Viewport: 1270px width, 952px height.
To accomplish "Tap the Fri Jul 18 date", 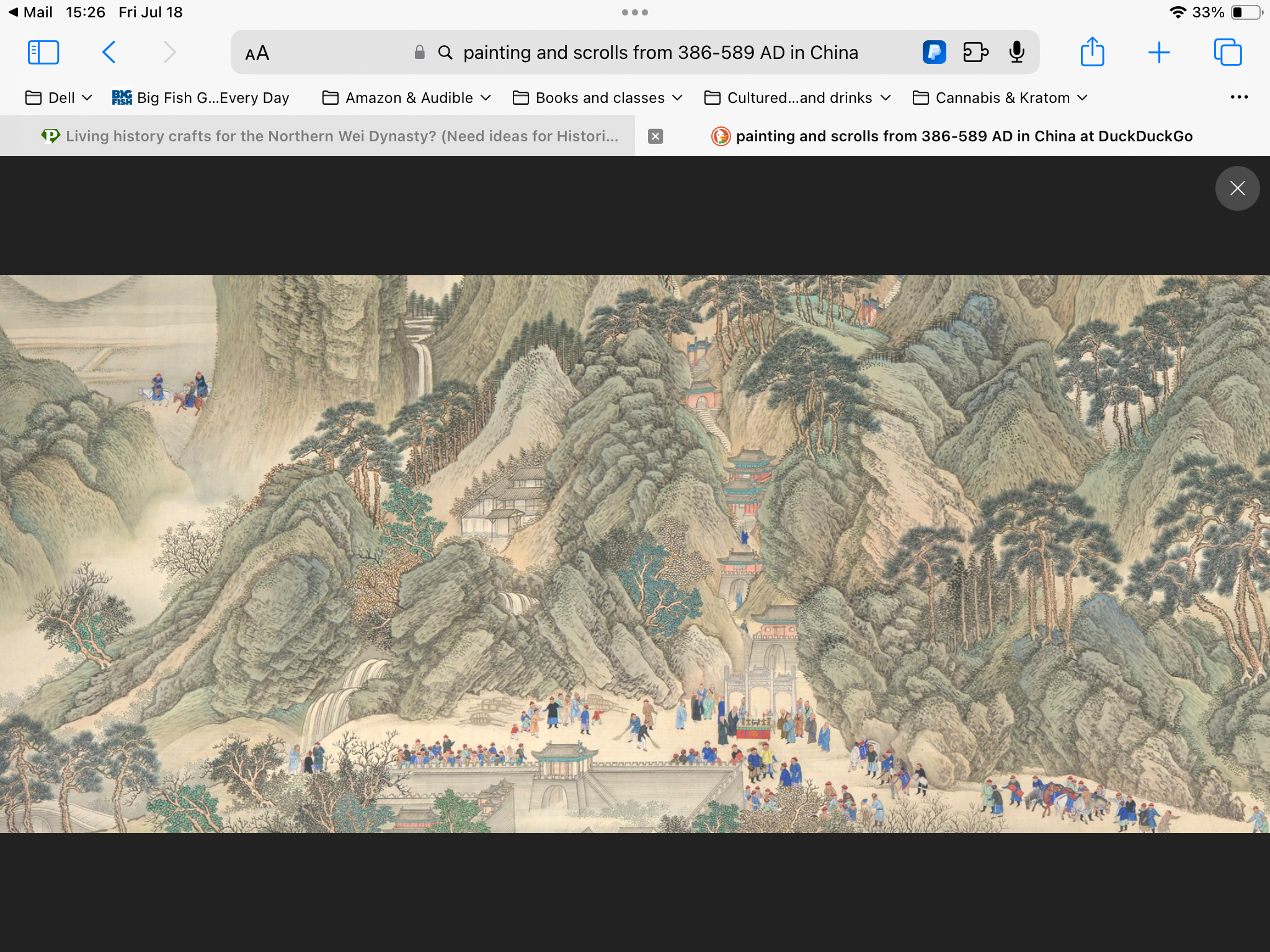I will tap(150, 12).
